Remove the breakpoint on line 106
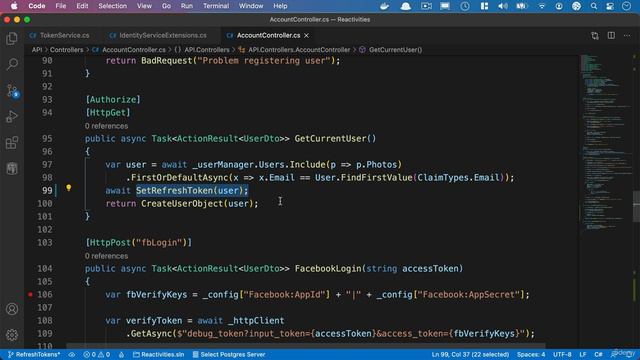 30,294
